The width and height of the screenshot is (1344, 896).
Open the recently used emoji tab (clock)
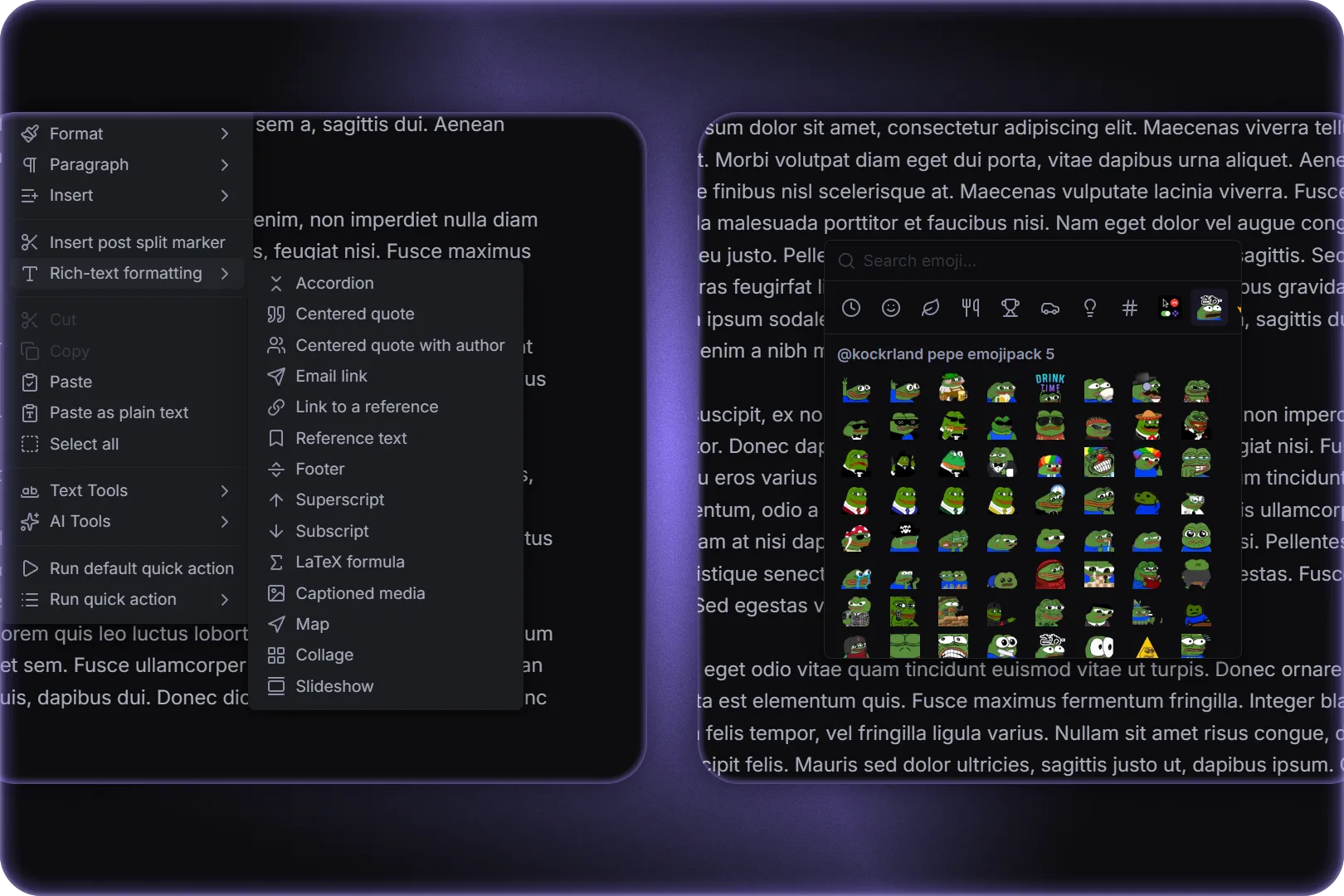coord(851,309)
